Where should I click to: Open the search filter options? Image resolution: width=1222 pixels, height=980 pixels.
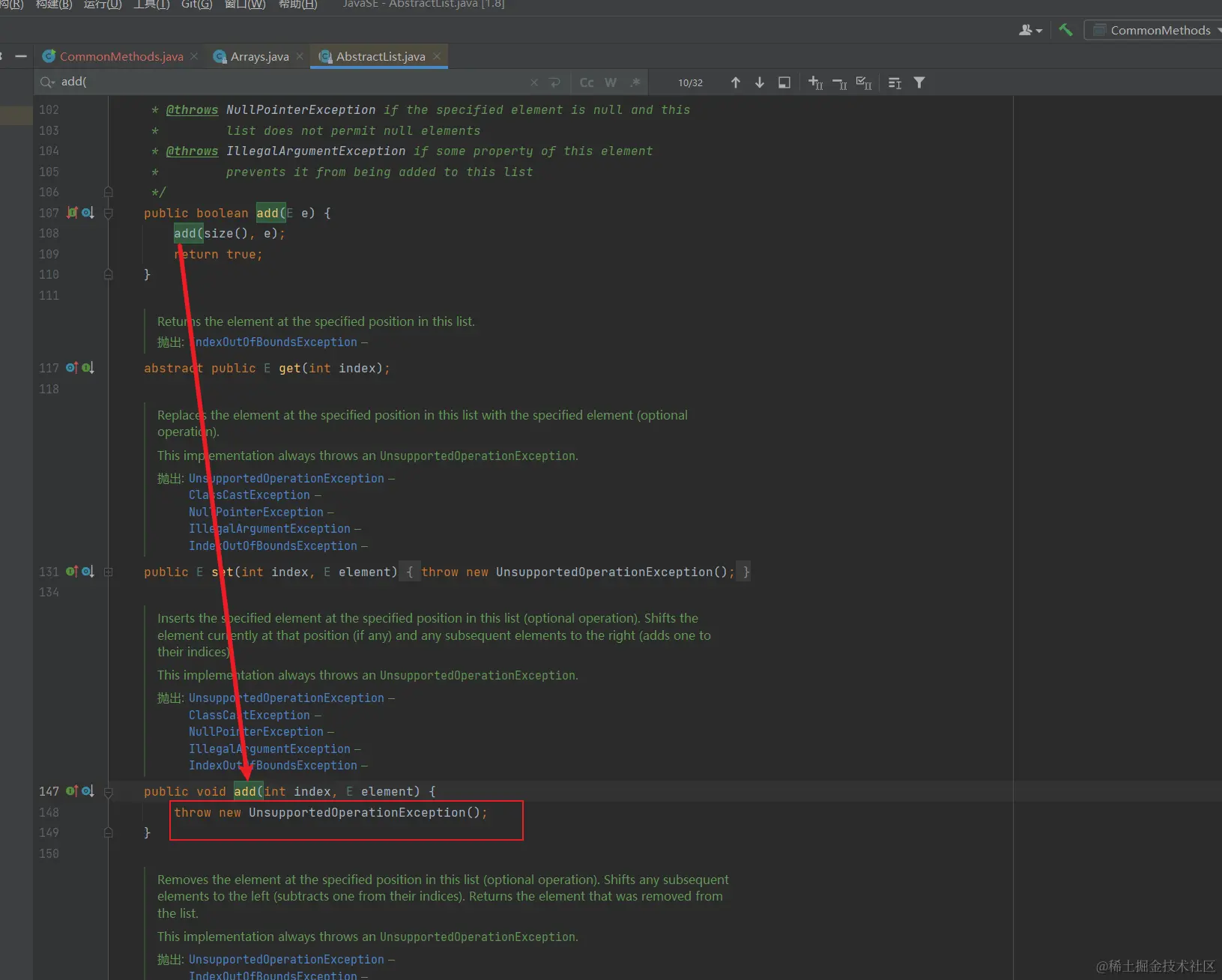pyautogui.click(x=919, y=82)
